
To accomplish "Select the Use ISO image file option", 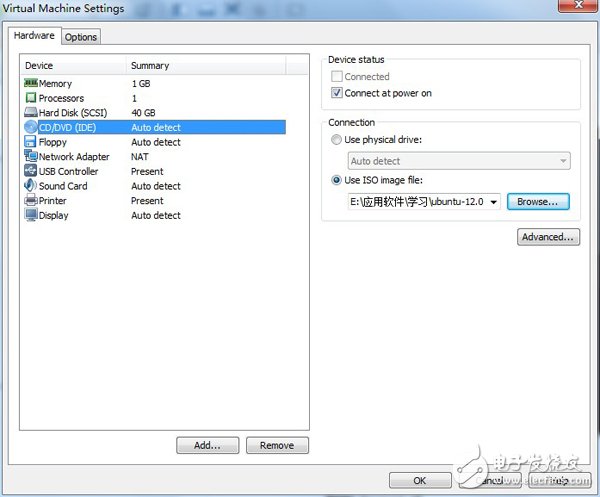I will point(336,180).
